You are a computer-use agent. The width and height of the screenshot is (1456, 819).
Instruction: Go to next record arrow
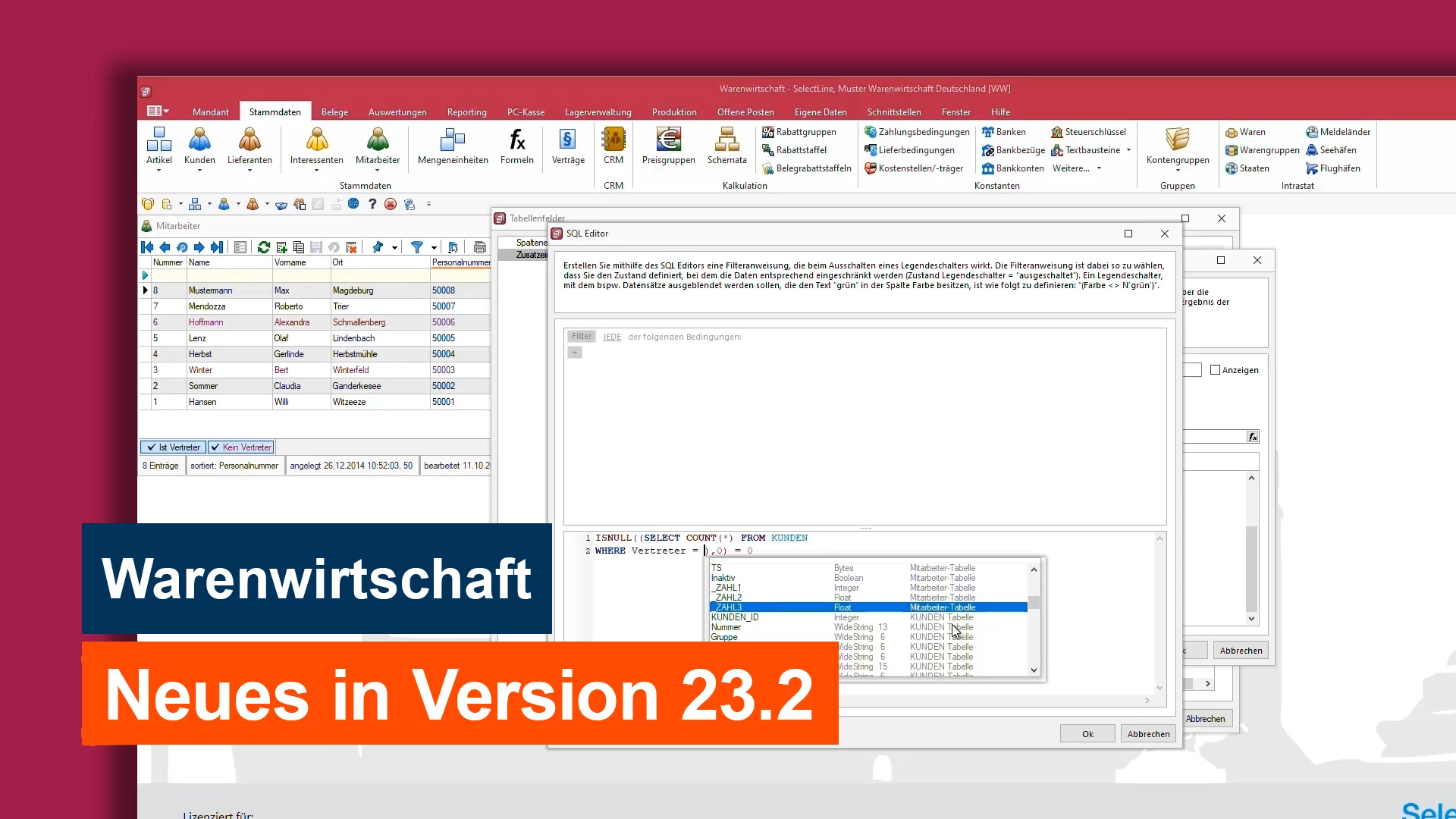199,247
